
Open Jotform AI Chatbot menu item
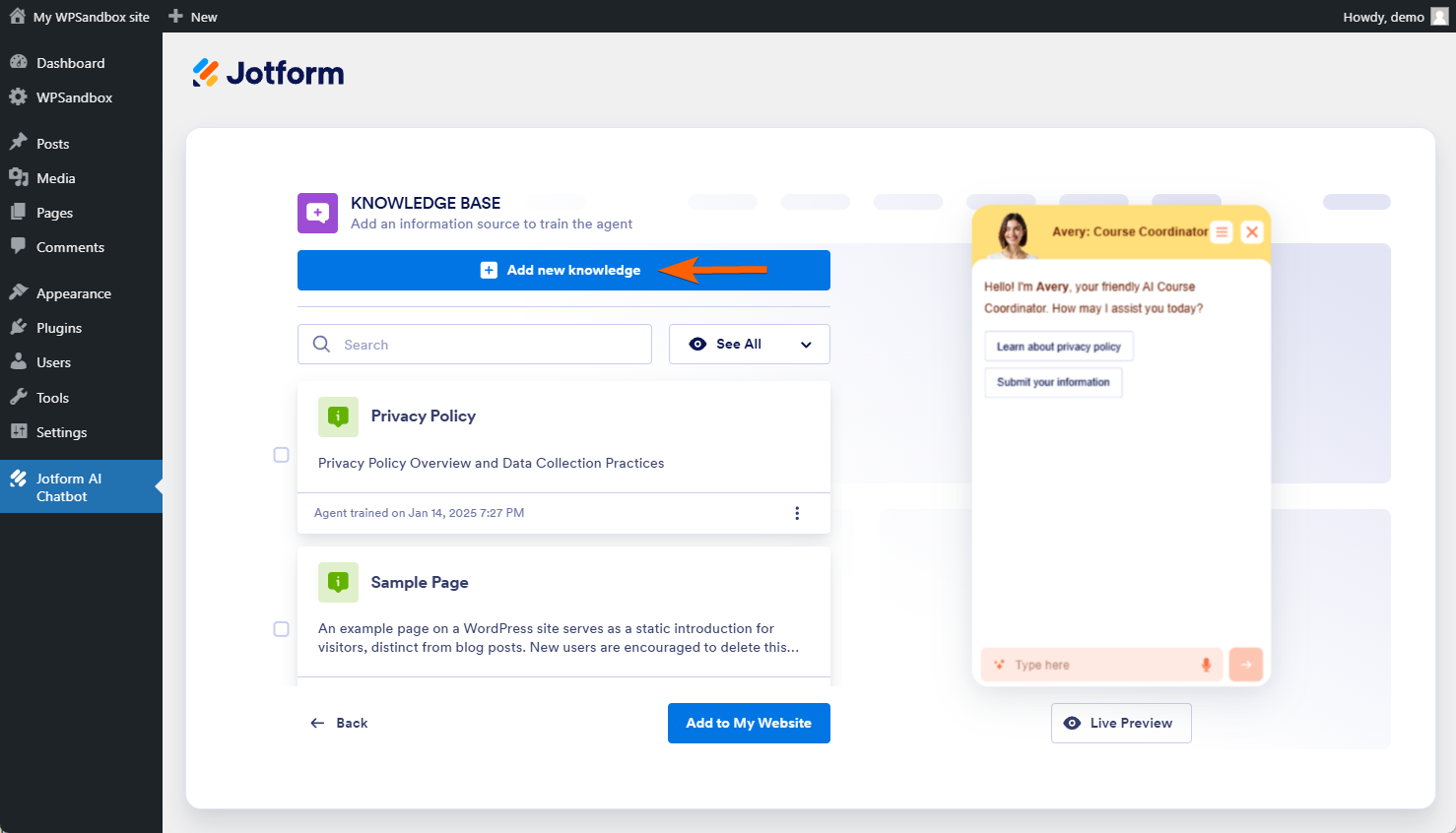pos(81,486)
